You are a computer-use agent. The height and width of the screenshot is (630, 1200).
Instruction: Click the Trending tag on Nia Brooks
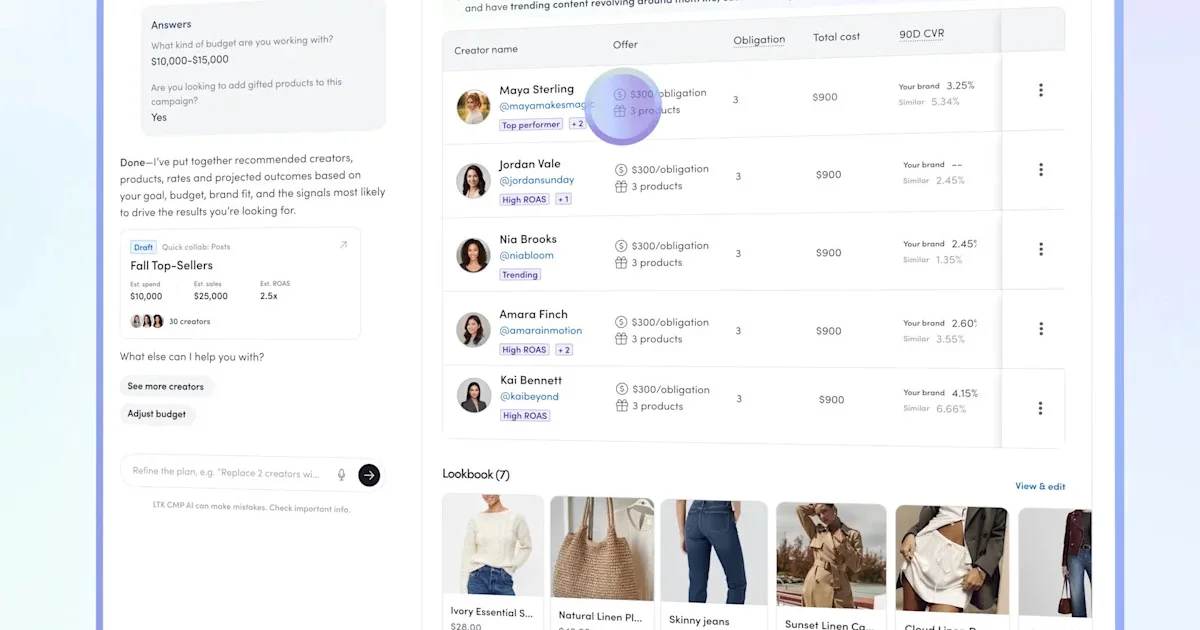coord(520,275)
